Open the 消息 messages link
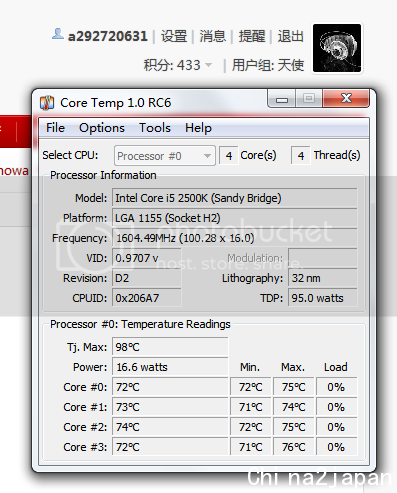The width and height of the screenshot is (397, 493). coord(213,36)
